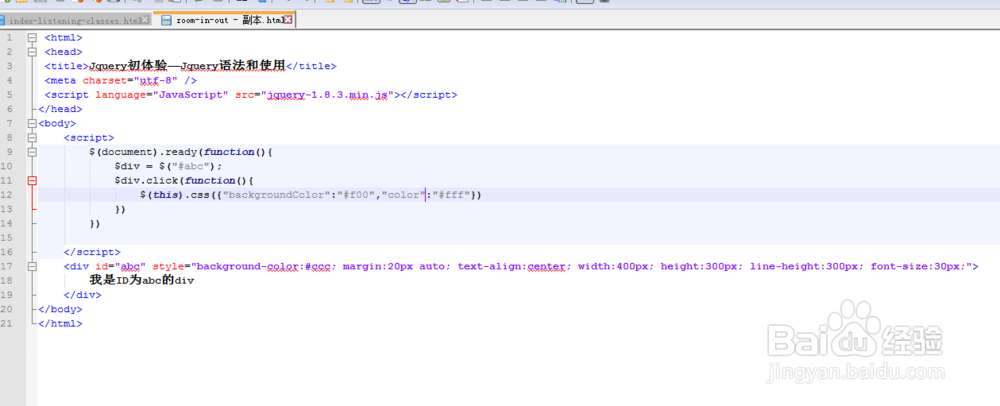Close the index-listening-classes.html tab

(145, 20)
